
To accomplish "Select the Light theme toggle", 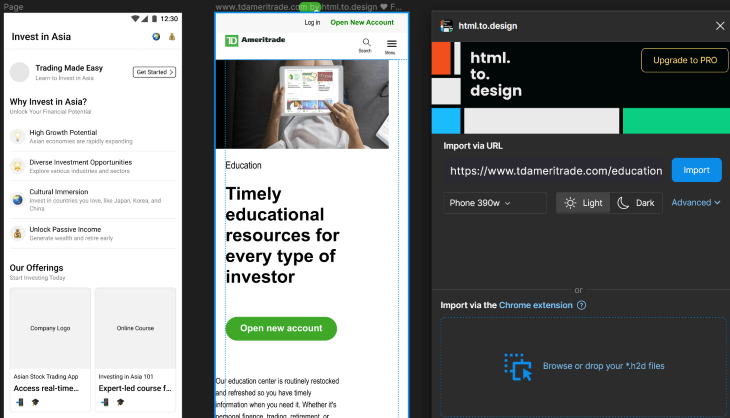I will [583, 203].
